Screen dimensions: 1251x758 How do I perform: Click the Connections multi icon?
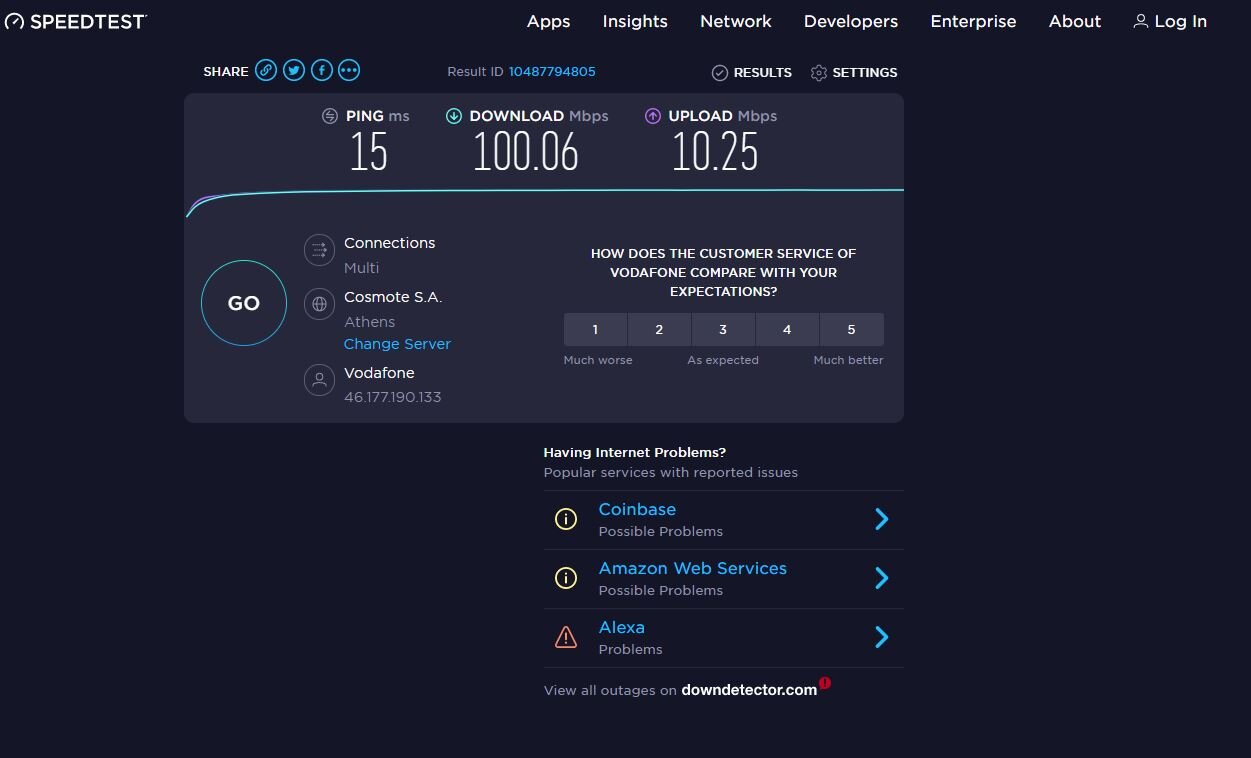(x=319, y=250)
